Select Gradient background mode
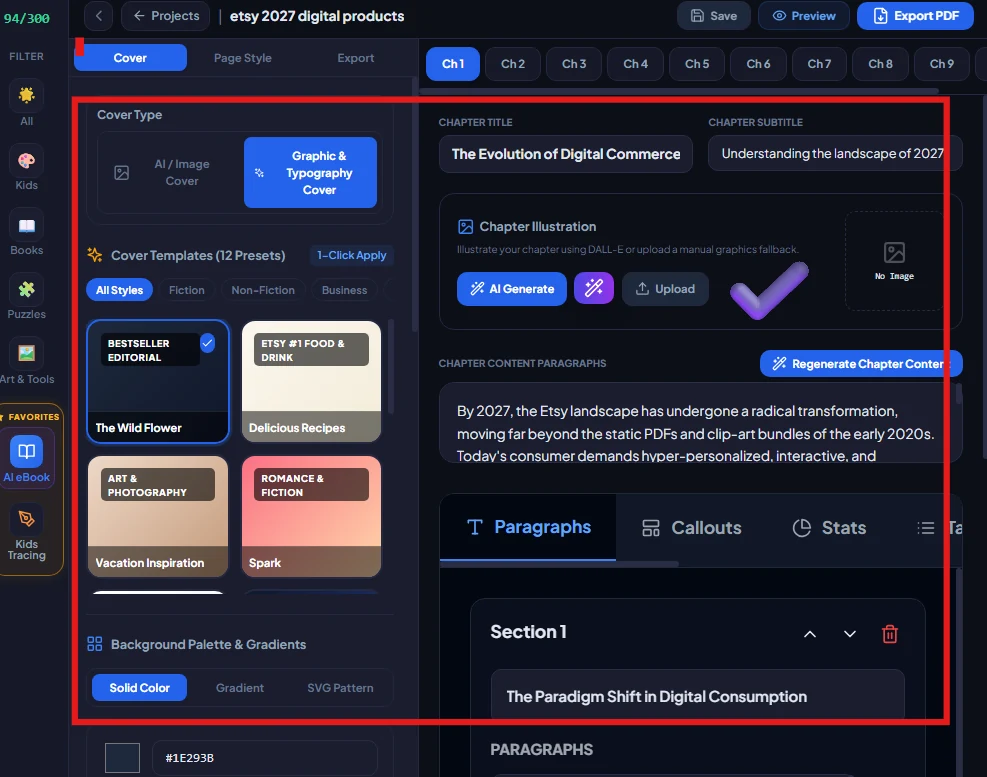This screenshot has width=987, height=777. (240, 688)
